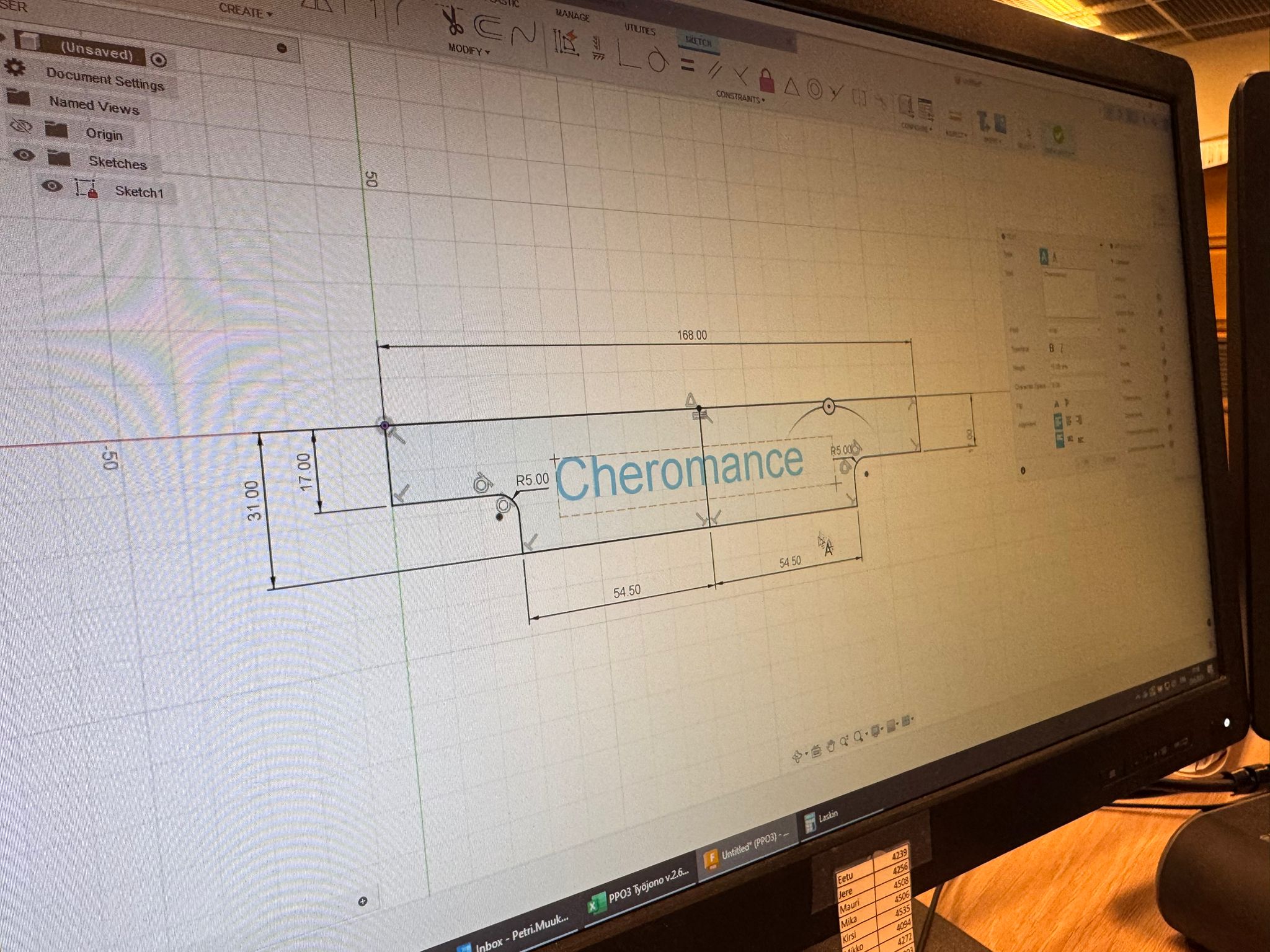Viewport: 1270px width, 952px height.
Task: Open the Utilities tab
Action: (x=640, y=29)
